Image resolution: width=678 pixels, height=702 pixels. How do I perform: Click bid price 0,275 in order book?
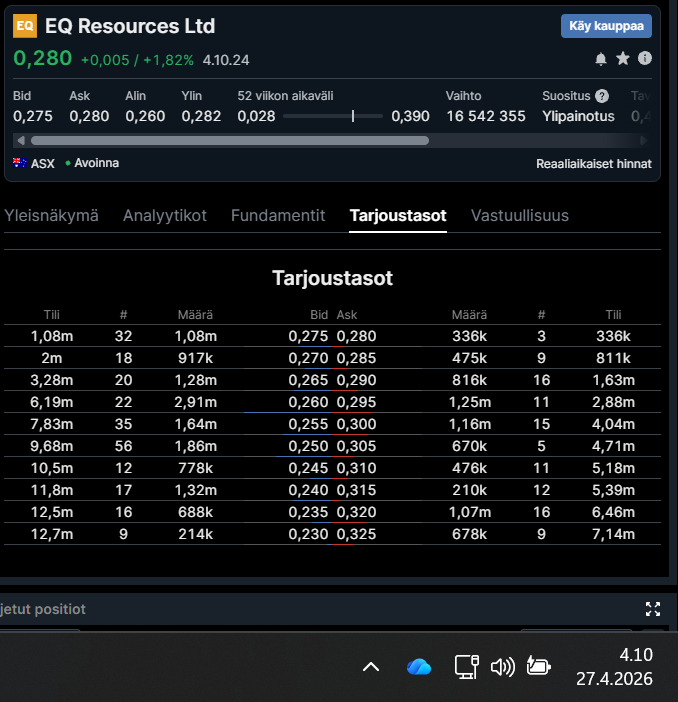(x=308, y=336)
